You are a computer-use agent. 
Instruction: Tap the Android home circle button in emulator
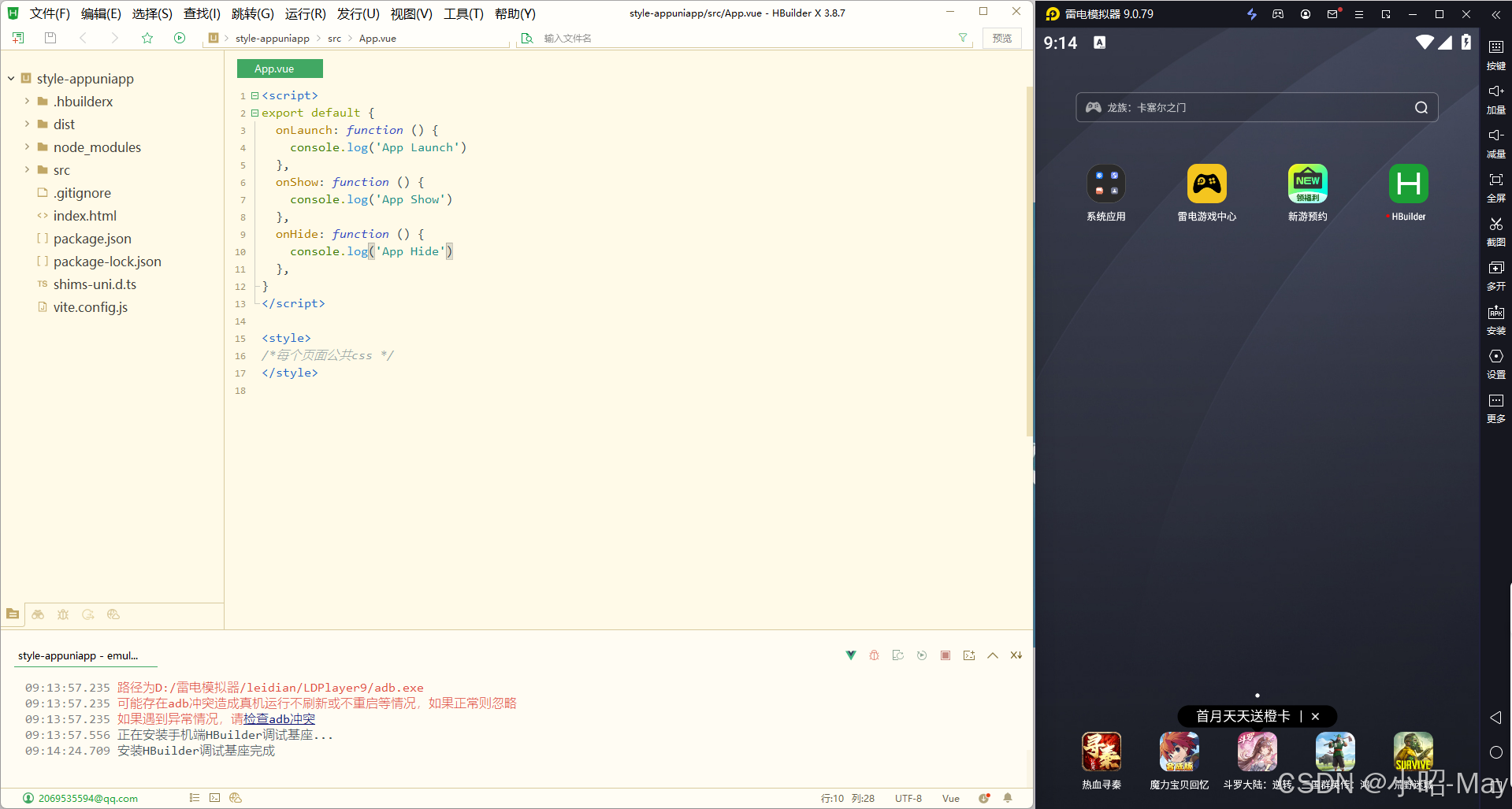click(1495, 752)
